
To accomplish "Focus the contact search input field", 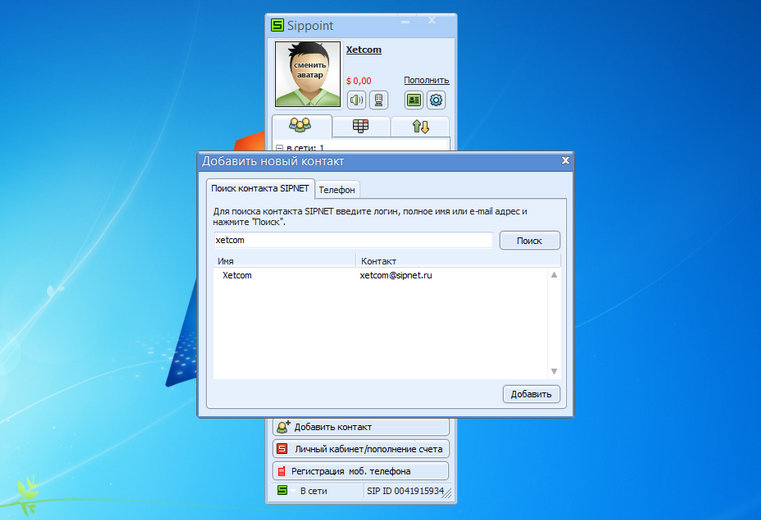I will coord(353,240).
